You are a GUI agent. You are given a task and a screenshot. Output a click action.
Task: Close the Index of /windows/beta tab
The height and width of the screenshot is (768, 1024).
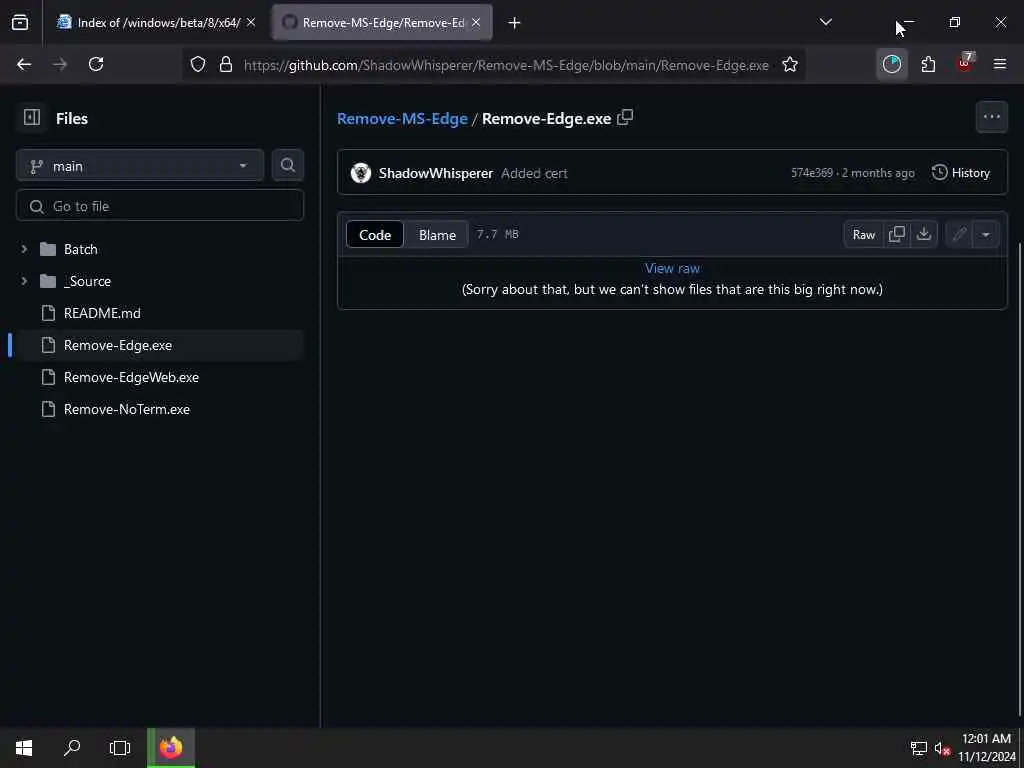click(251, 22)
